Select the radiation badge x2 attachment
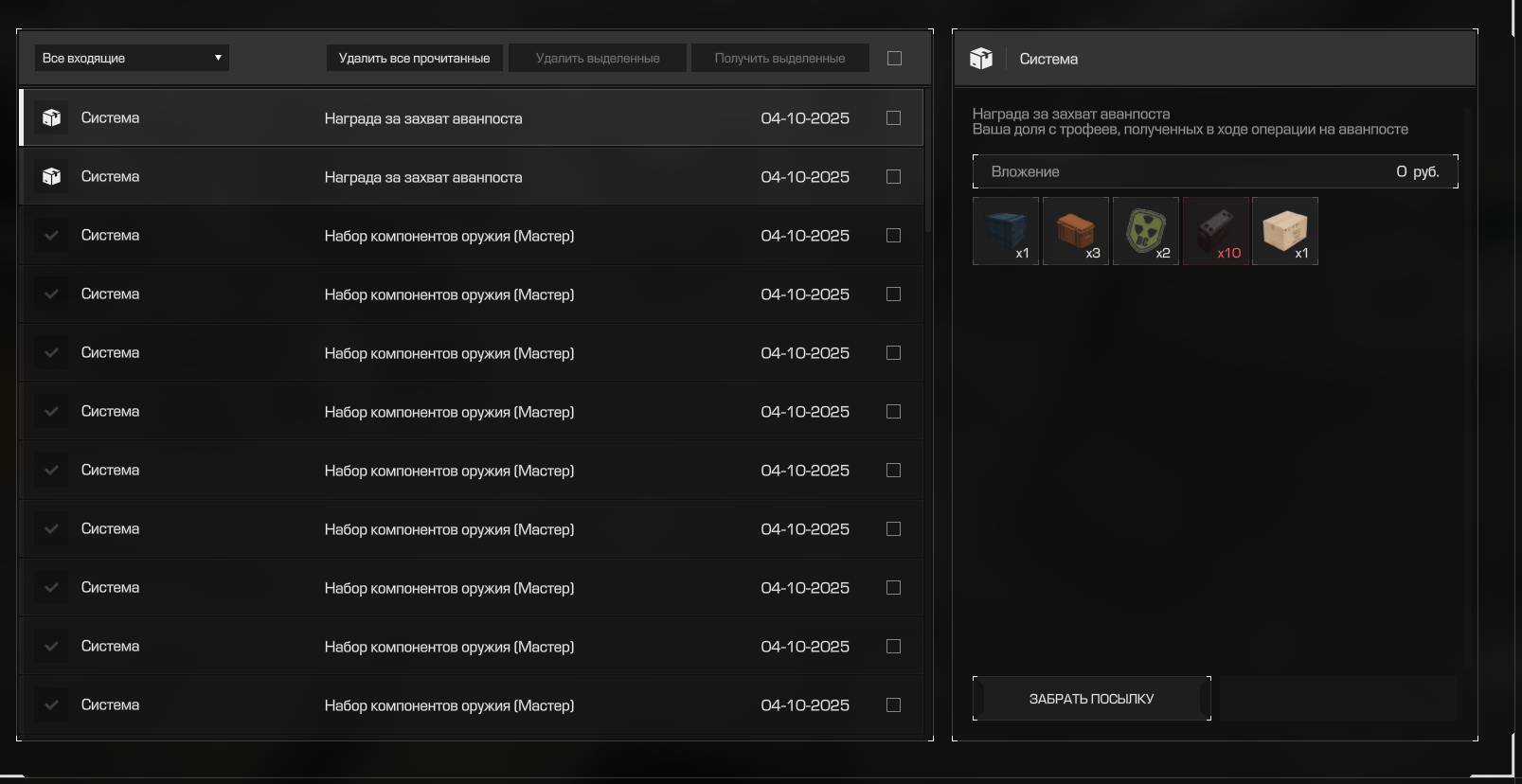The image size is (1522, 784). pyautogui.click(x=1145, y=230)
